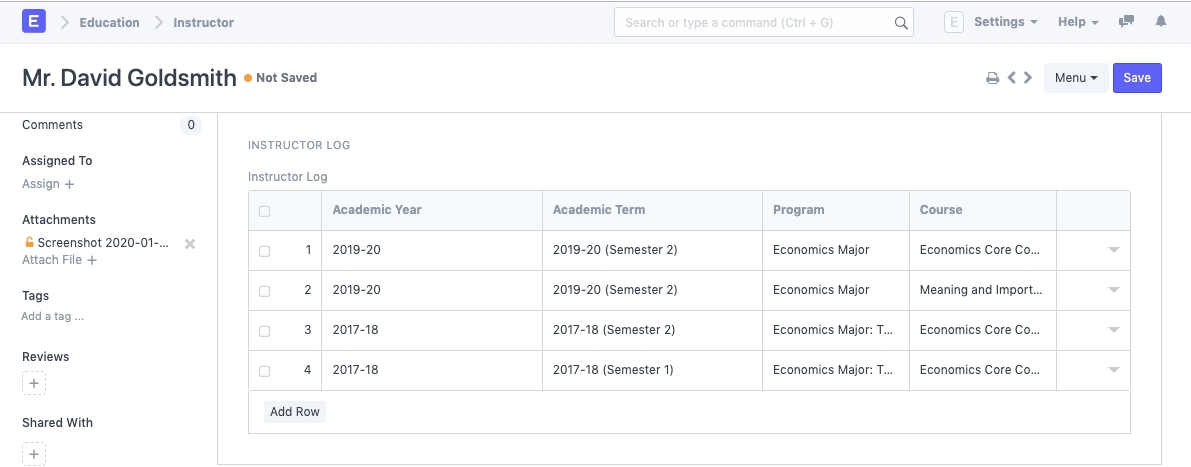Click the Save button
1191x467 pixels.
1137,78
